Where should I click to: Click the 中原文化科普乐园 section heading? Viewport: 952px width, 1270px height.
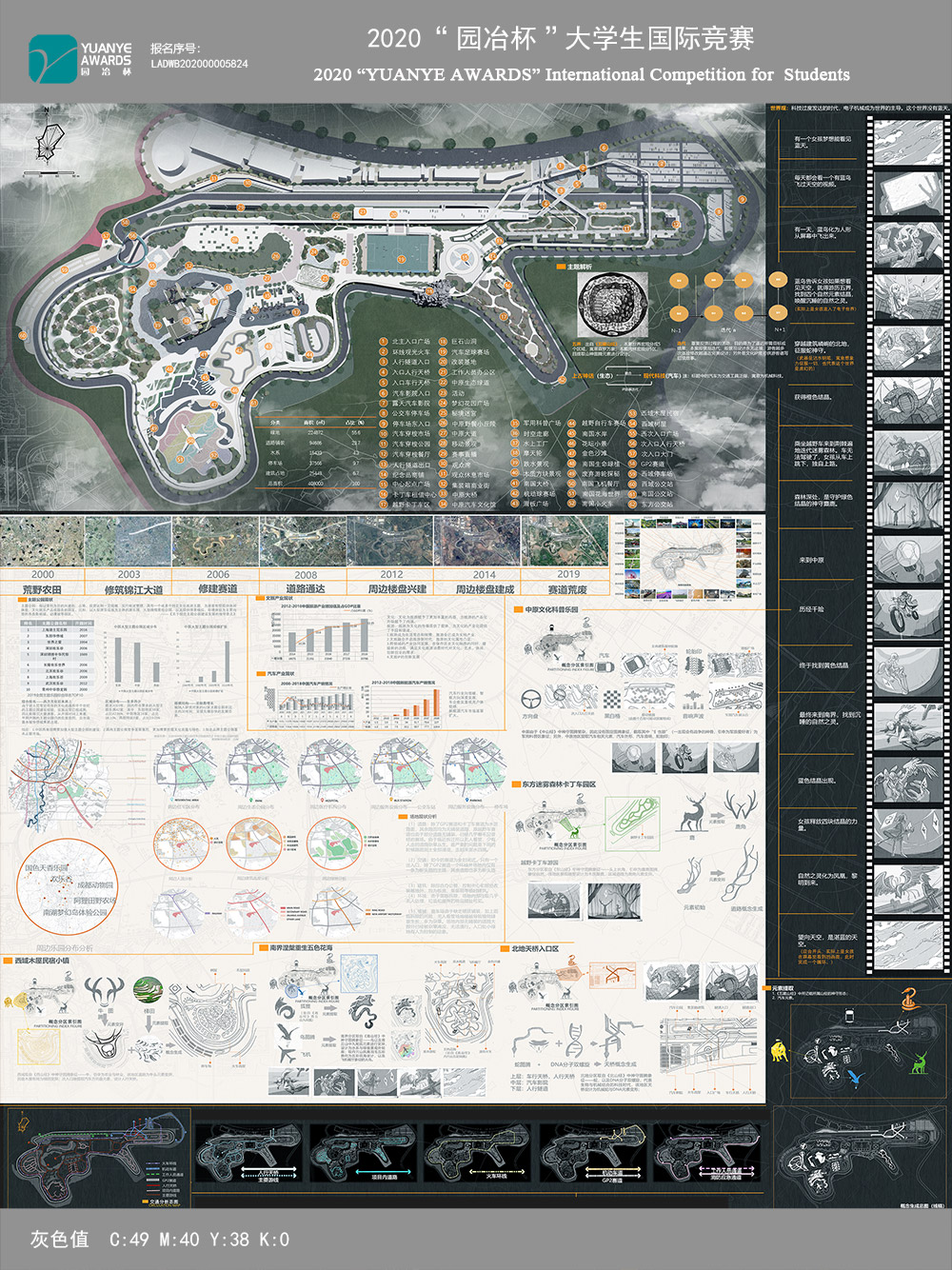click(551, 609)
